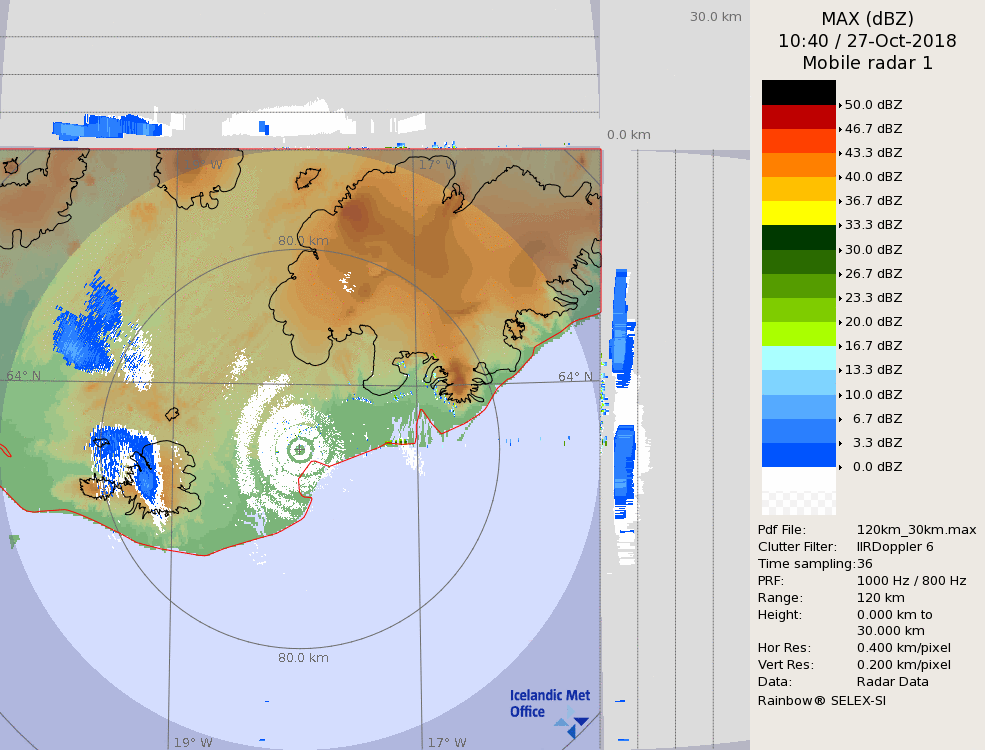The width and height of the screenshot is (985, 750).
Task: Choose the deep blue 0.0 dBZ swatch
Action: (x=798, y=455)
